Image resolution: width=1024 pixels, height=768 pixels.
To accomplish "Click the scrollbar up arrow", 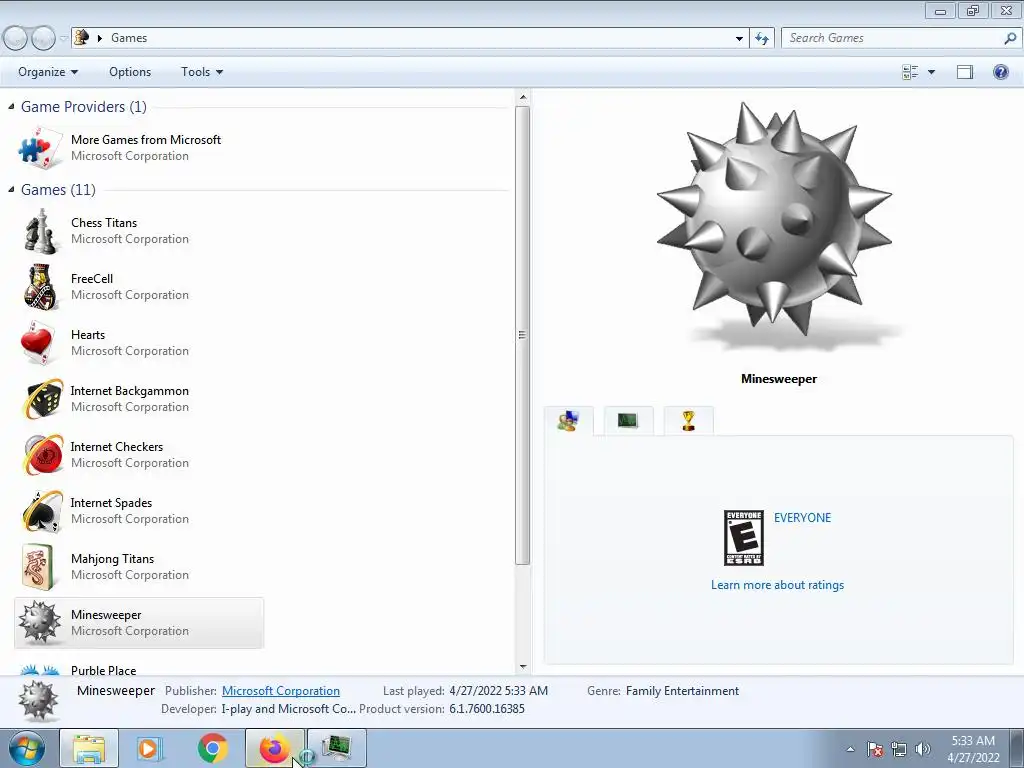I will pyautogui.click(x=522, y=98).
